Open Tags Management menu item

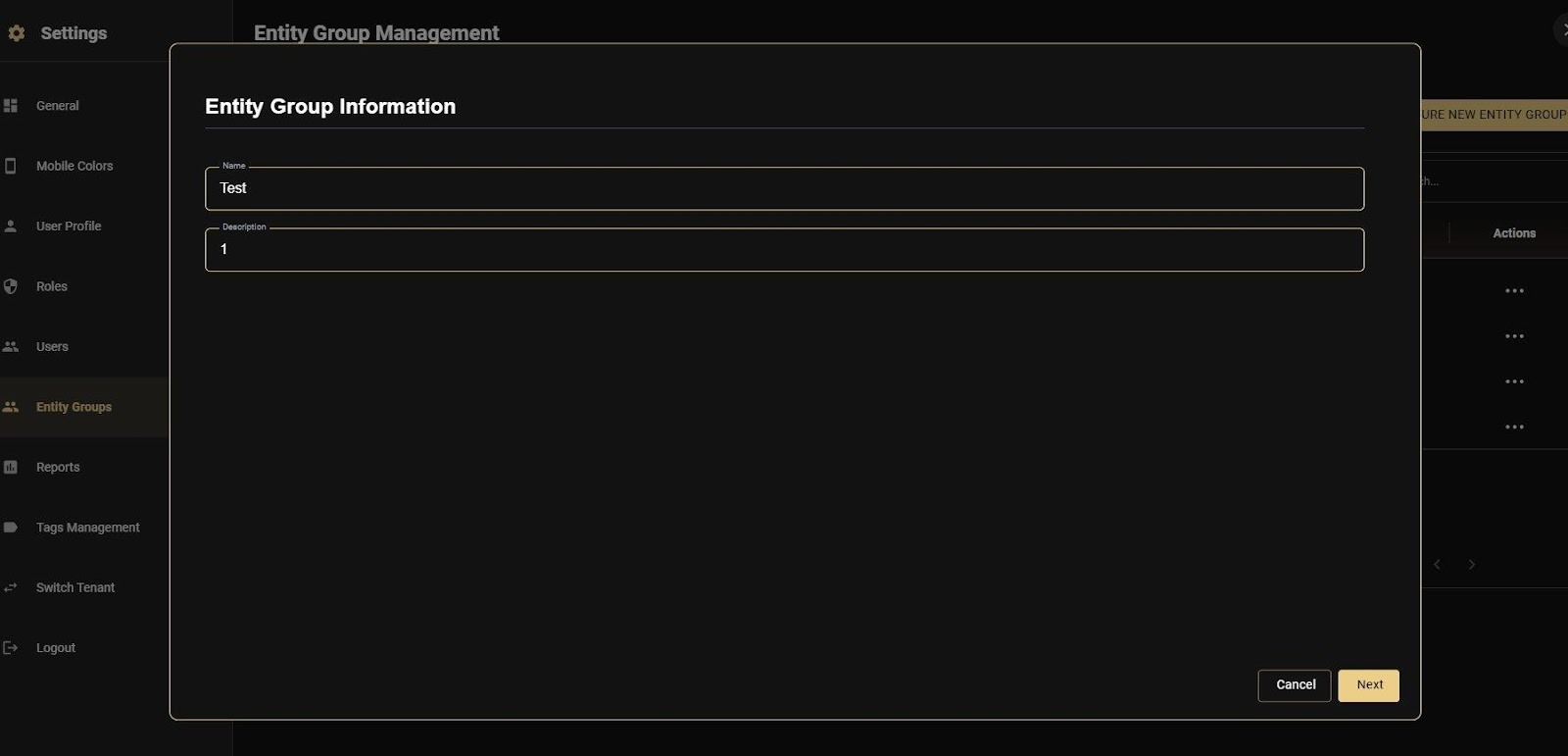click(87, 528)
